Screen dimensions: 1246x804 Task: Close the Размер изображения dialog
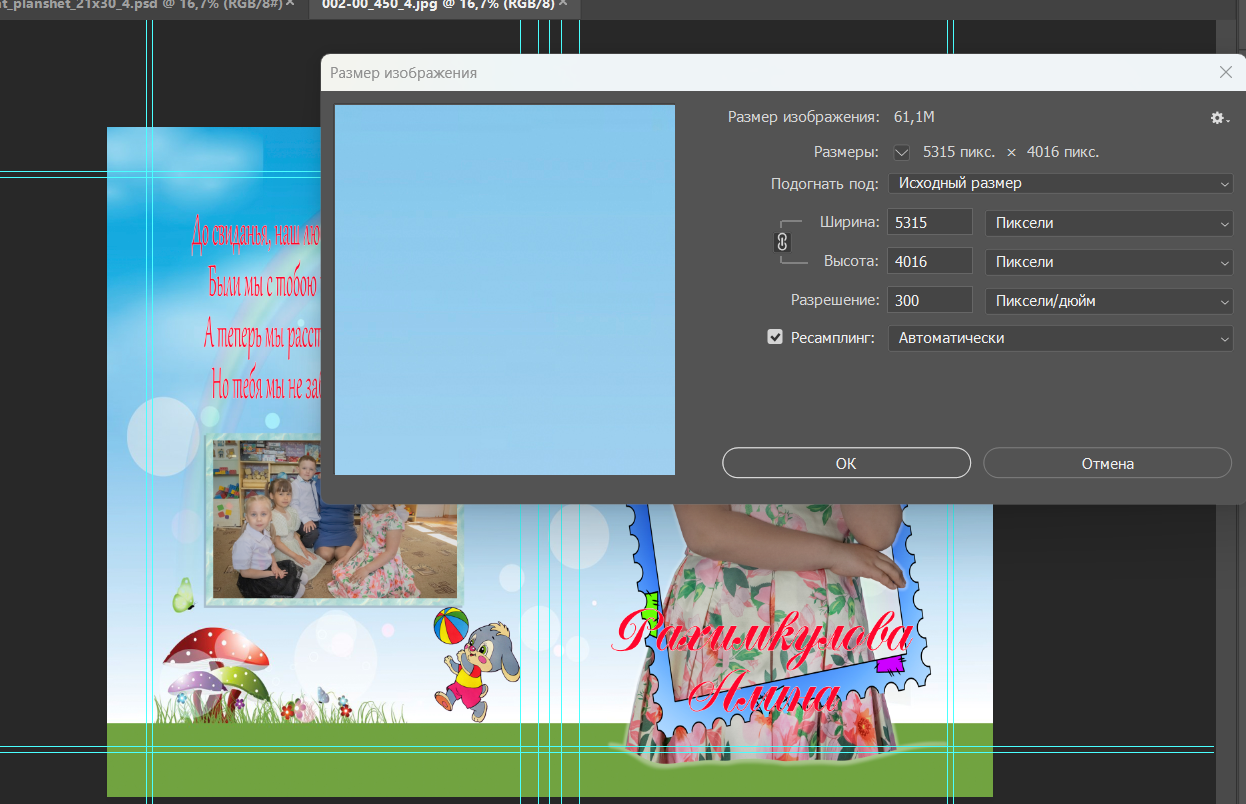(x=1226, y=72)
